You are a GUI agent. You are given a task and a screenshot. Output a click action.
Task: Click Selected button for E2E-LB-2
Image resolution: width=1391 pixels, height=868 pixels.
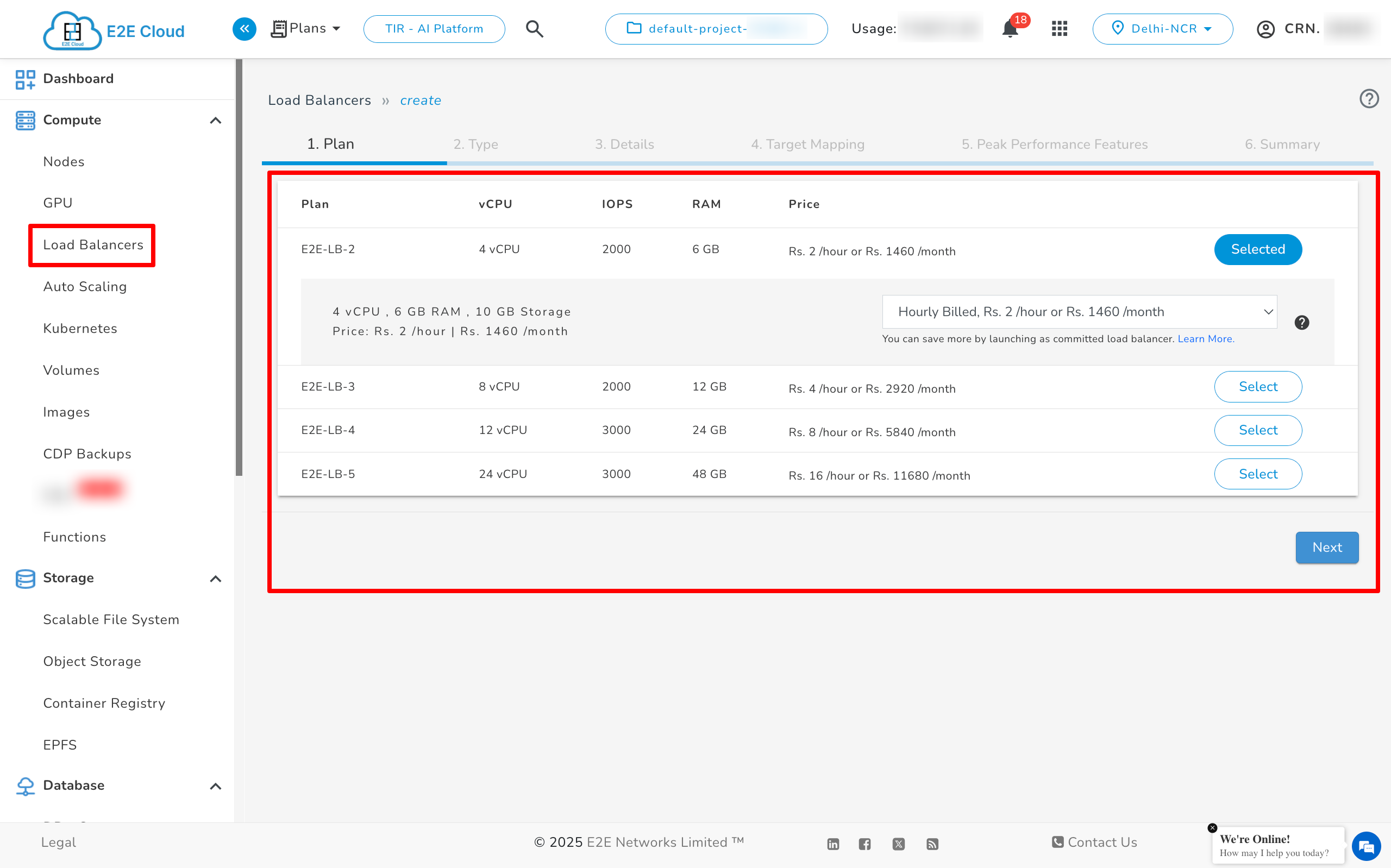(1257, 249)
